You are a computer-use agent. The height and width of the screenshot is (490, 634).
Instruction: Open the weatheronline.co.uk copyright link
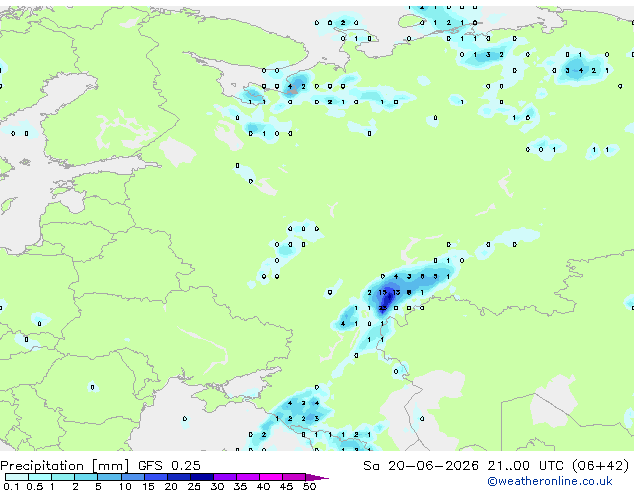click(x=550, y=481)
